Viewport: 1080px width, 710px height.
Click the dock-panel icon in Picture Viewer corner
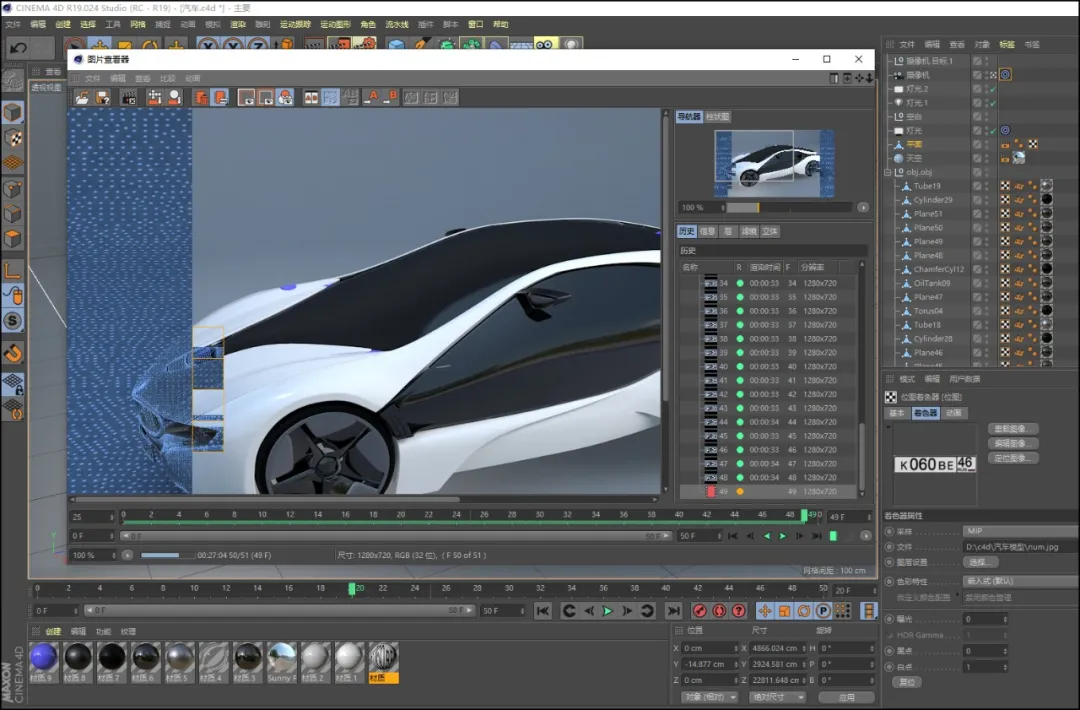pos(834,78)
